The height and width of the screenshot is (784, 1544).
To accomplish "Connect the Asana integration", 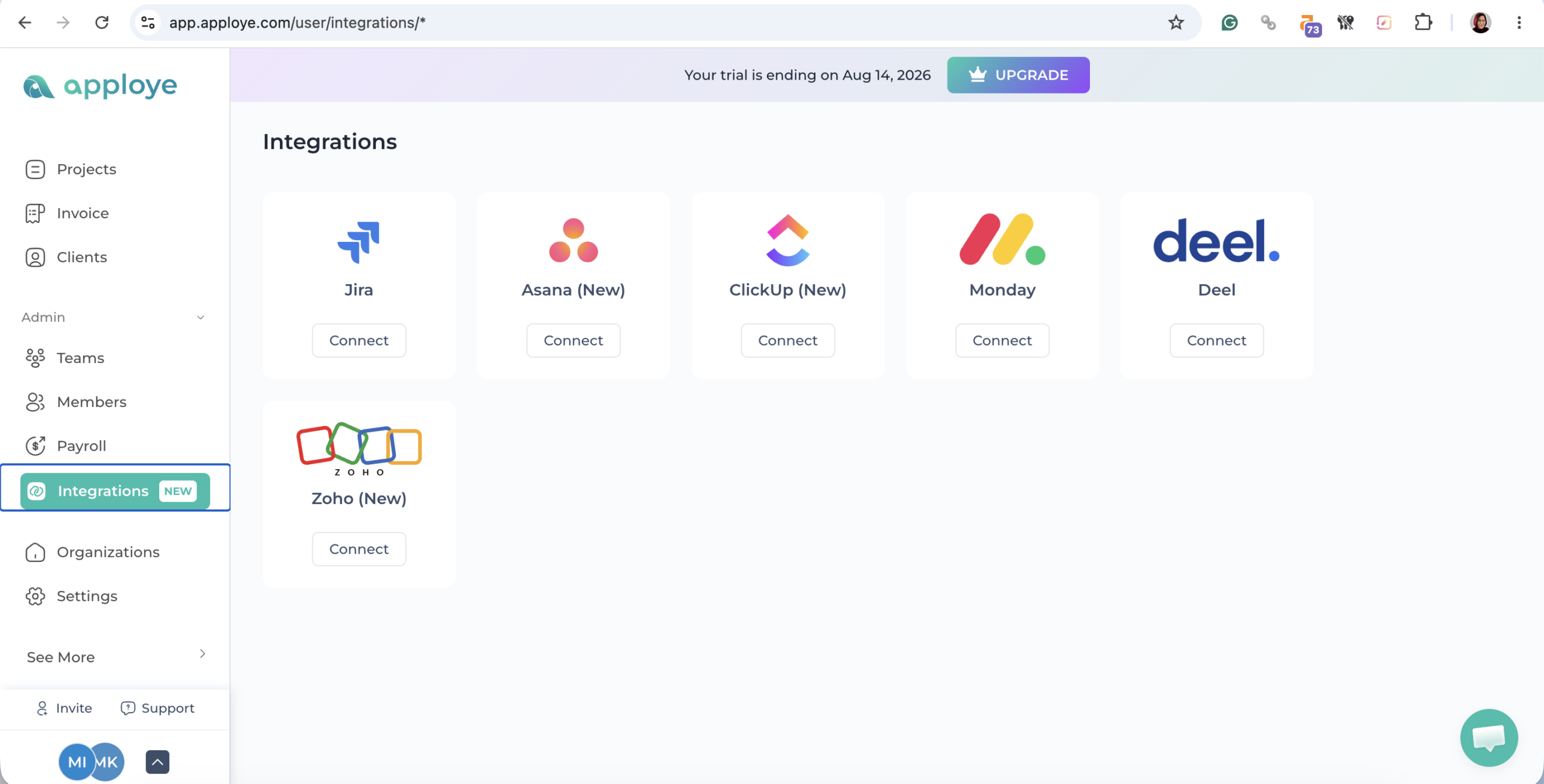I will pos(573,341).
